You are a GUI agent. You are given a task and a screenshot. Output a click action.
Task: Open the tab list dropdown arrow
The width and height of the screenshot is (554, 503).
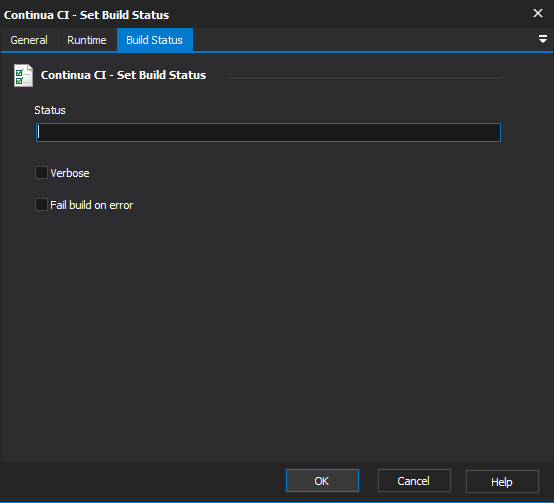coord(543,39)
